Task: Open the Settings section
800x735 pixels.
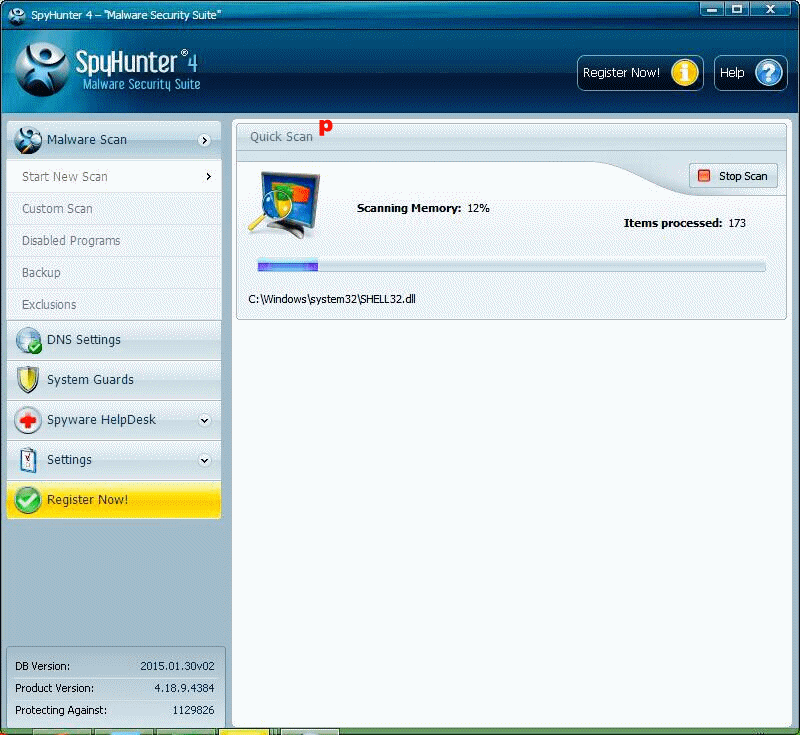Action: tap(114, 460)
